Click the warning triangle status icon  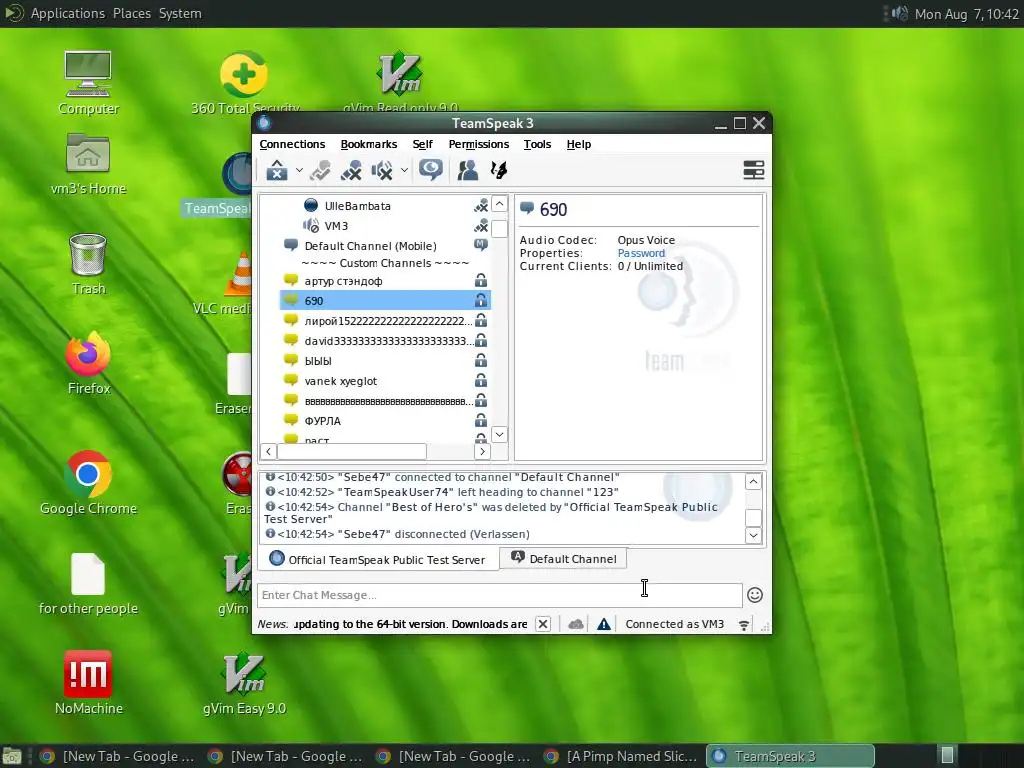(x=604, y=624)
